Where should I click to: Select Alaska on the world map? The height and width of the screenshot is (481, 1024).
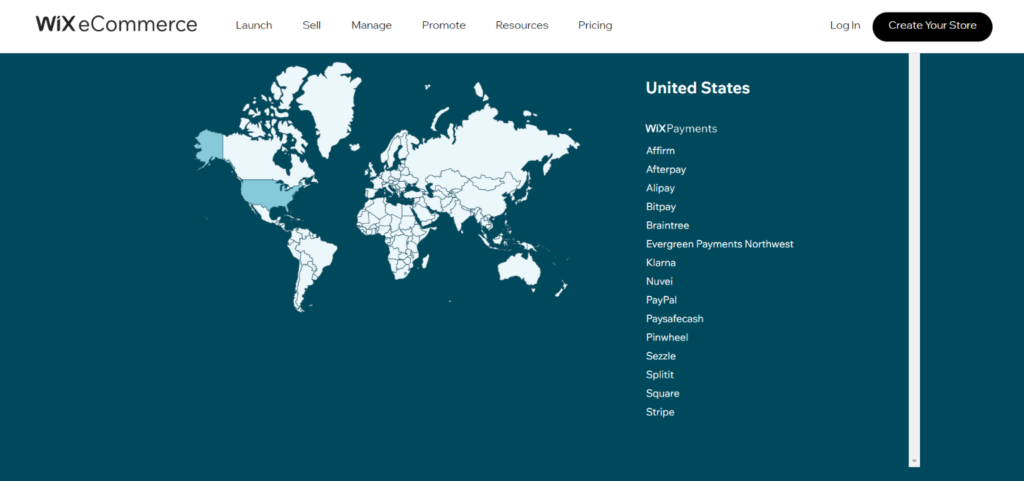[210, 147]
